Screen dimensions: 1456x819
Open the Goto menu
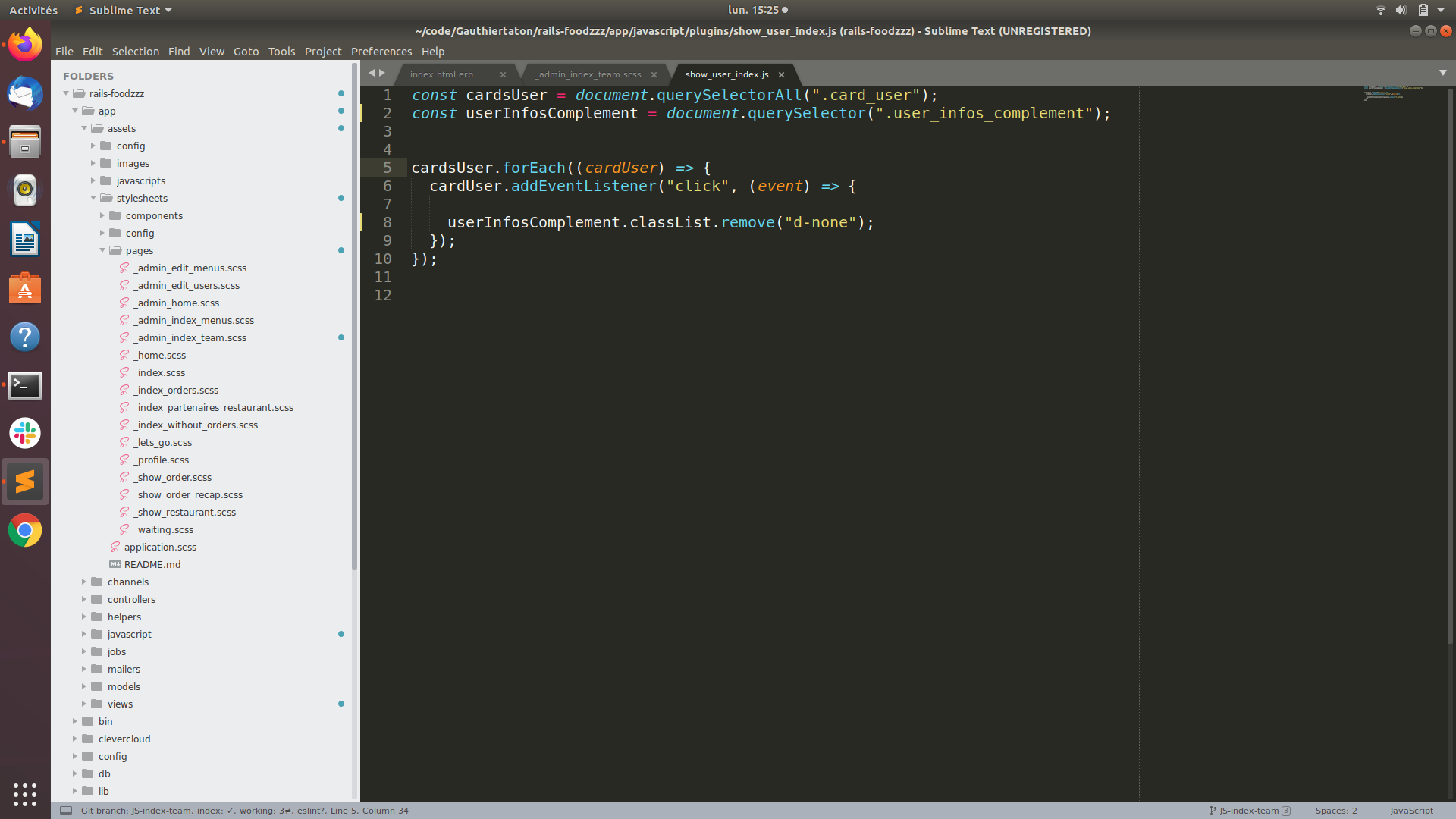point(246,52)
